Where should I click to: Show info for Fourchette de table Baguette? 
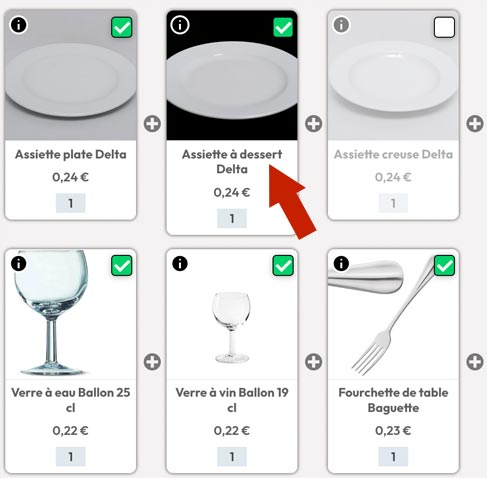click(341, 264)
